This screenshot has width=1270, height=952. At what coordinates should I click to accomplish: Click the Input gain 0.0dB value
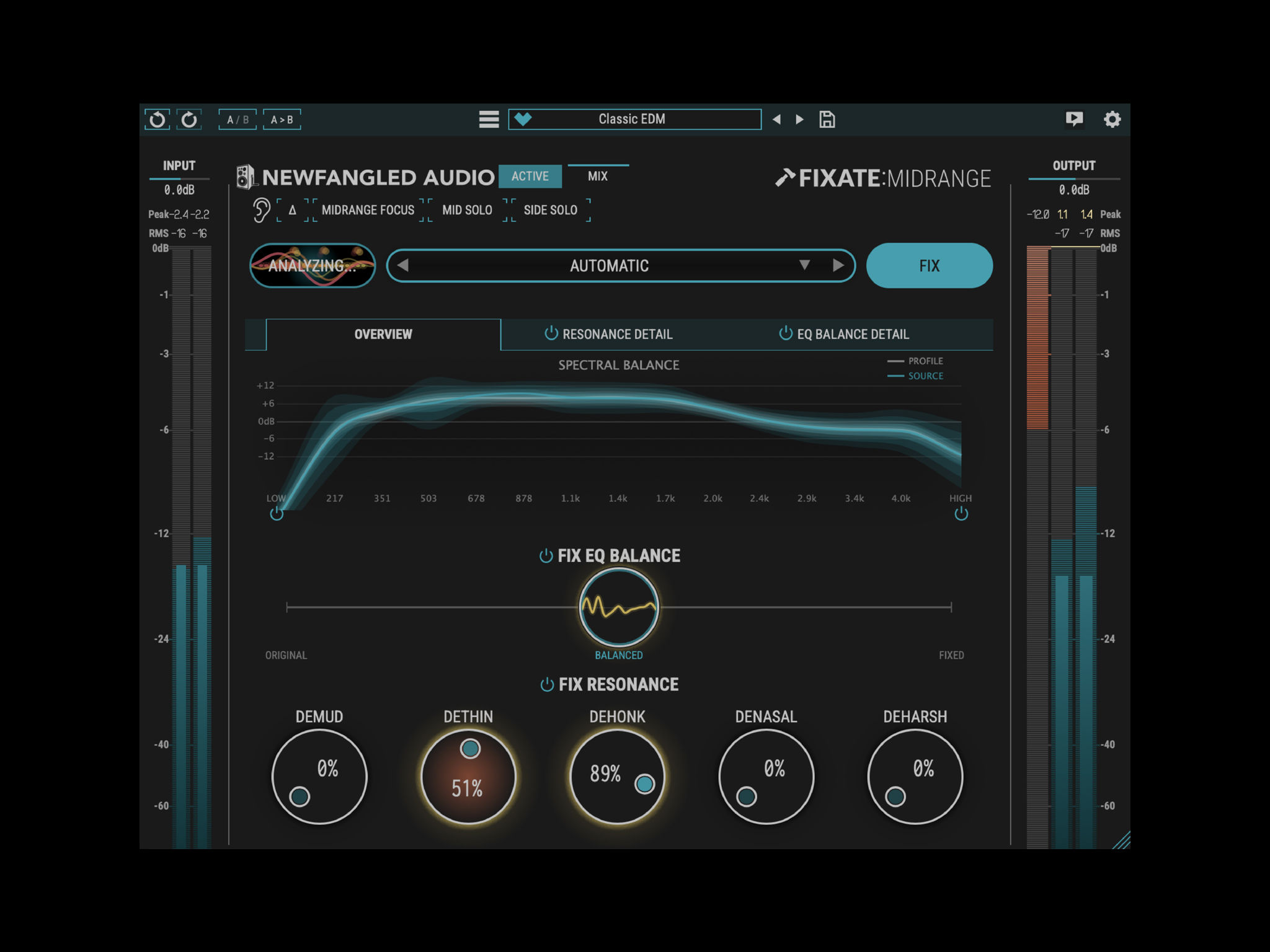click(179, 190)
